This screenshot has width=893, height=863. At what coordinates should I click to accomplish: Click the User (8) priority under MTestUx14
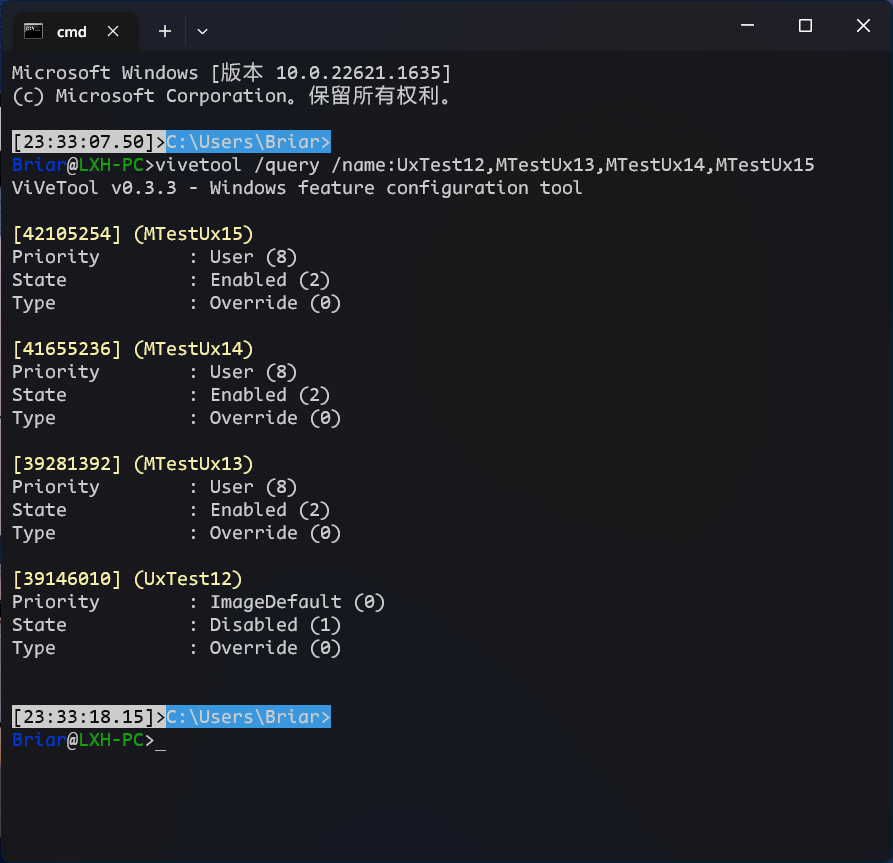coord(253,373)
